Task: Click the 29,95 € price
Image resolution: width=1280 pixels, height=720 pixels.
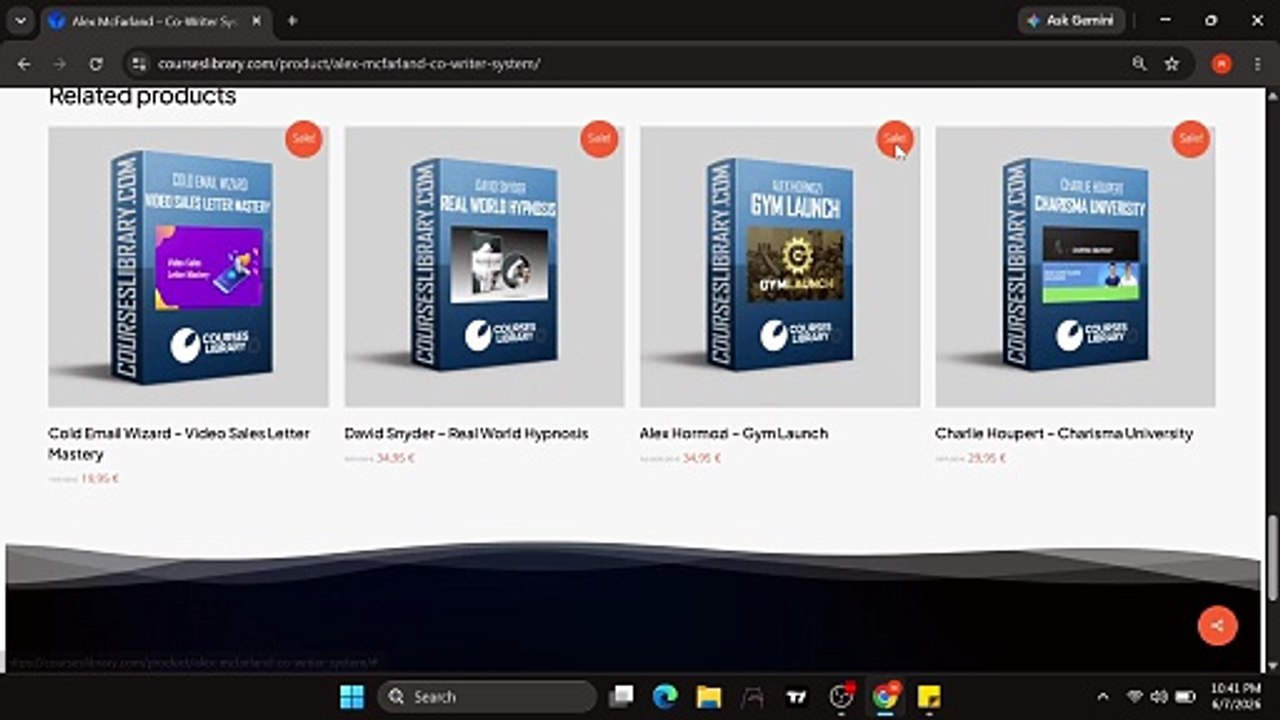Action: click(x=986, y=458)
